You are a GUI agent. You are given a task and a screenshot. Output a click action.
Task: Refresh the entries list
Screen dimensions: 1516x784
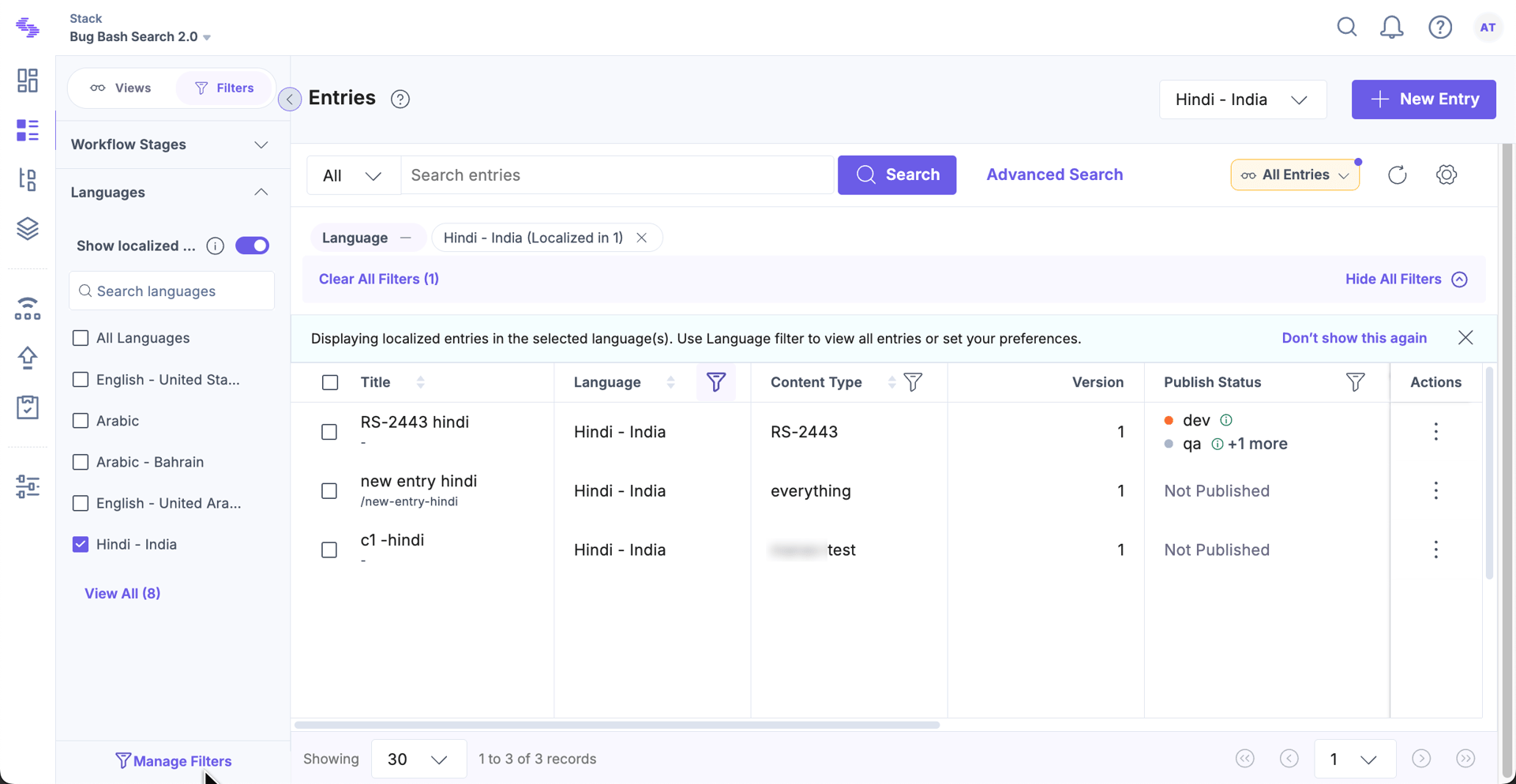[x=1398, y=174]
